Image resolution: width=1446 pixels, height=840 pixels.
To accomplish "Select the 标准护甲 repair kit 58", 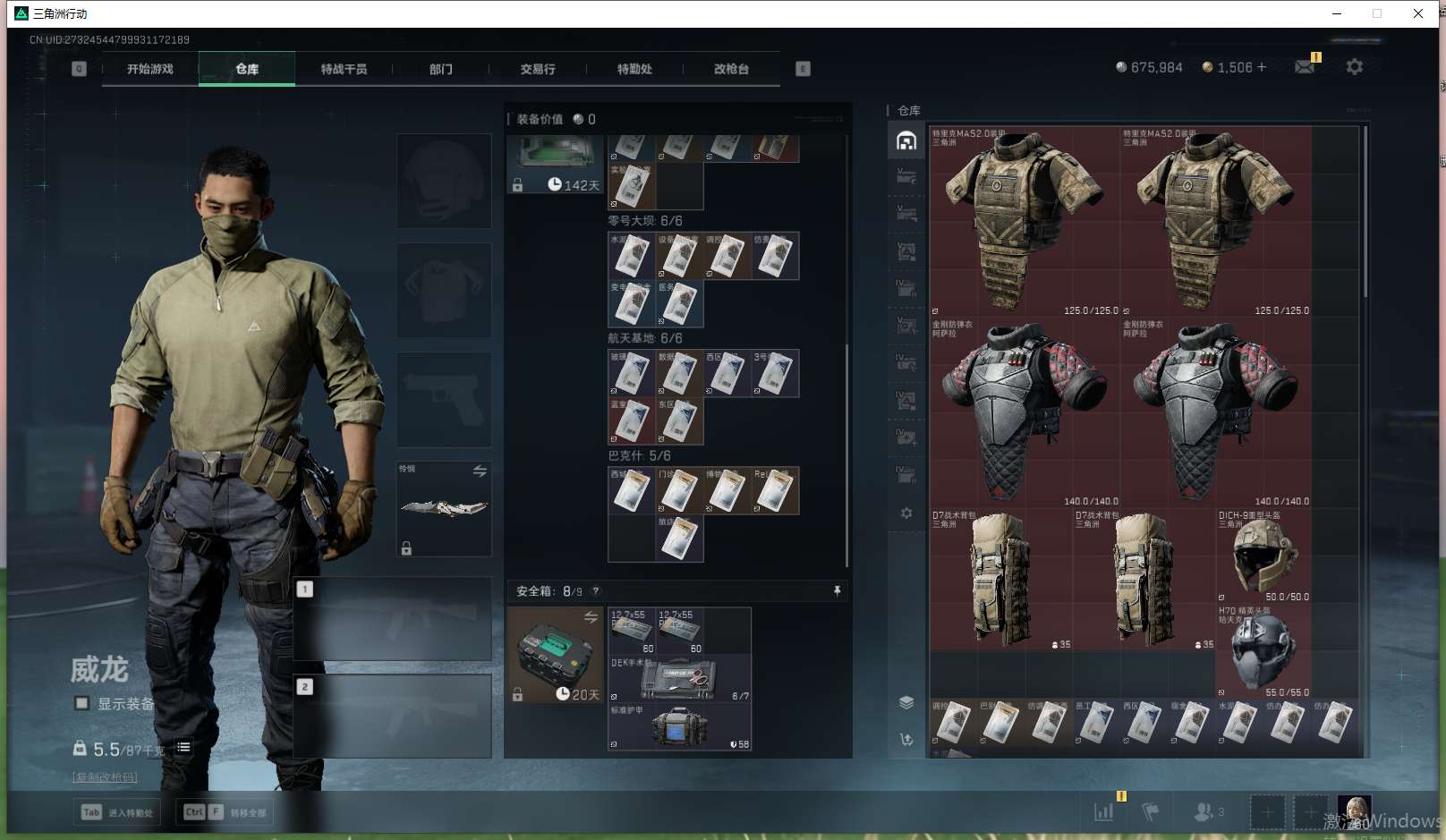I will pyautogui.click(x=679, y=726).
